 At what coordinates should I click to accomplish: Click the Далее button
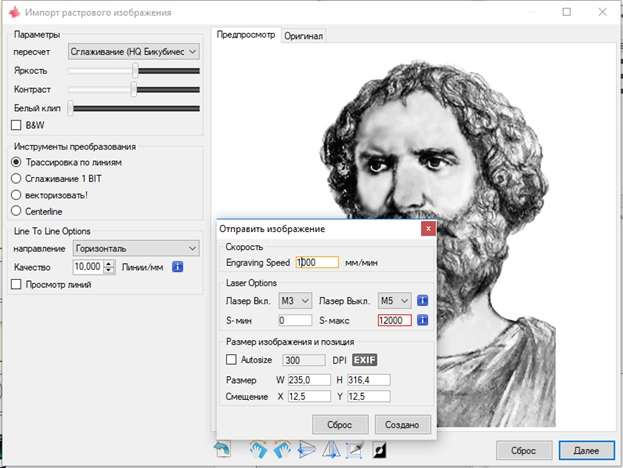tap(586, 451)
